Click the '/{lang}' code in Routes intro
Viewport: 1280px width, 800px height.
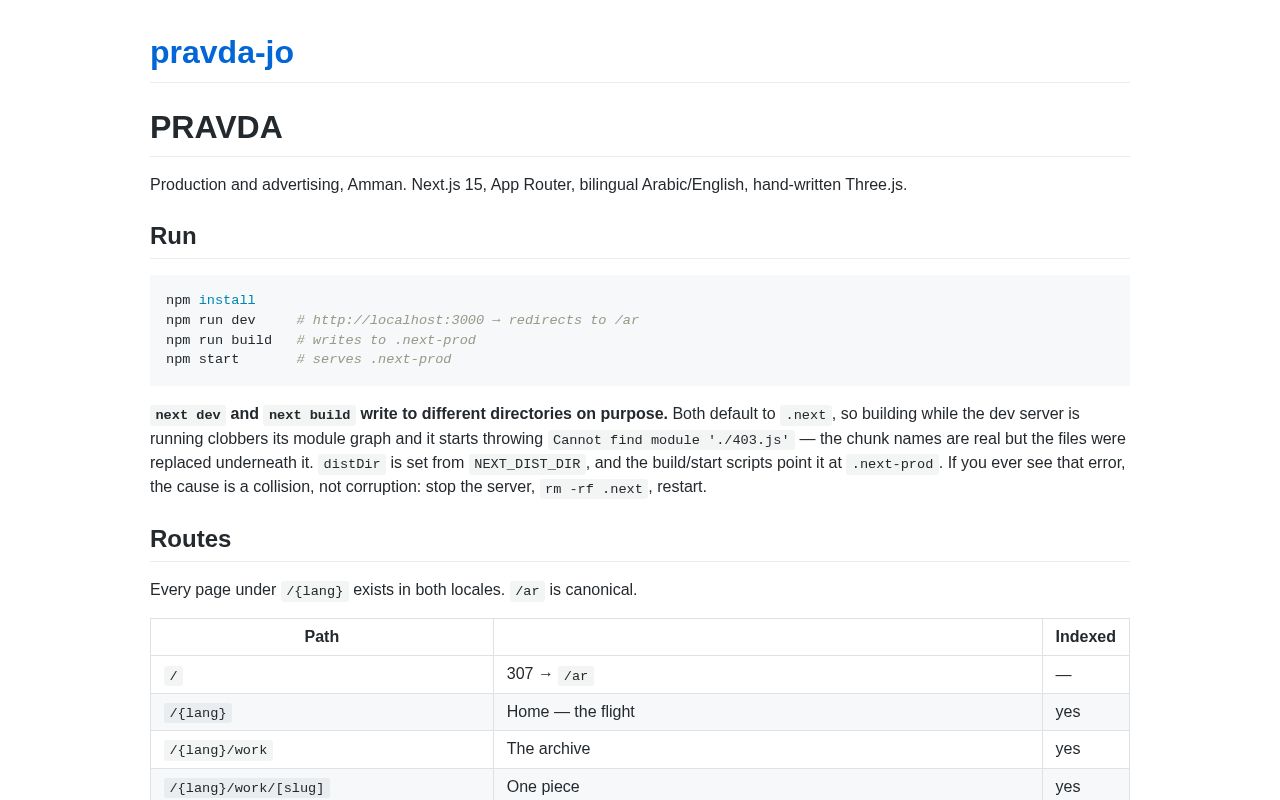coord(315,591)
